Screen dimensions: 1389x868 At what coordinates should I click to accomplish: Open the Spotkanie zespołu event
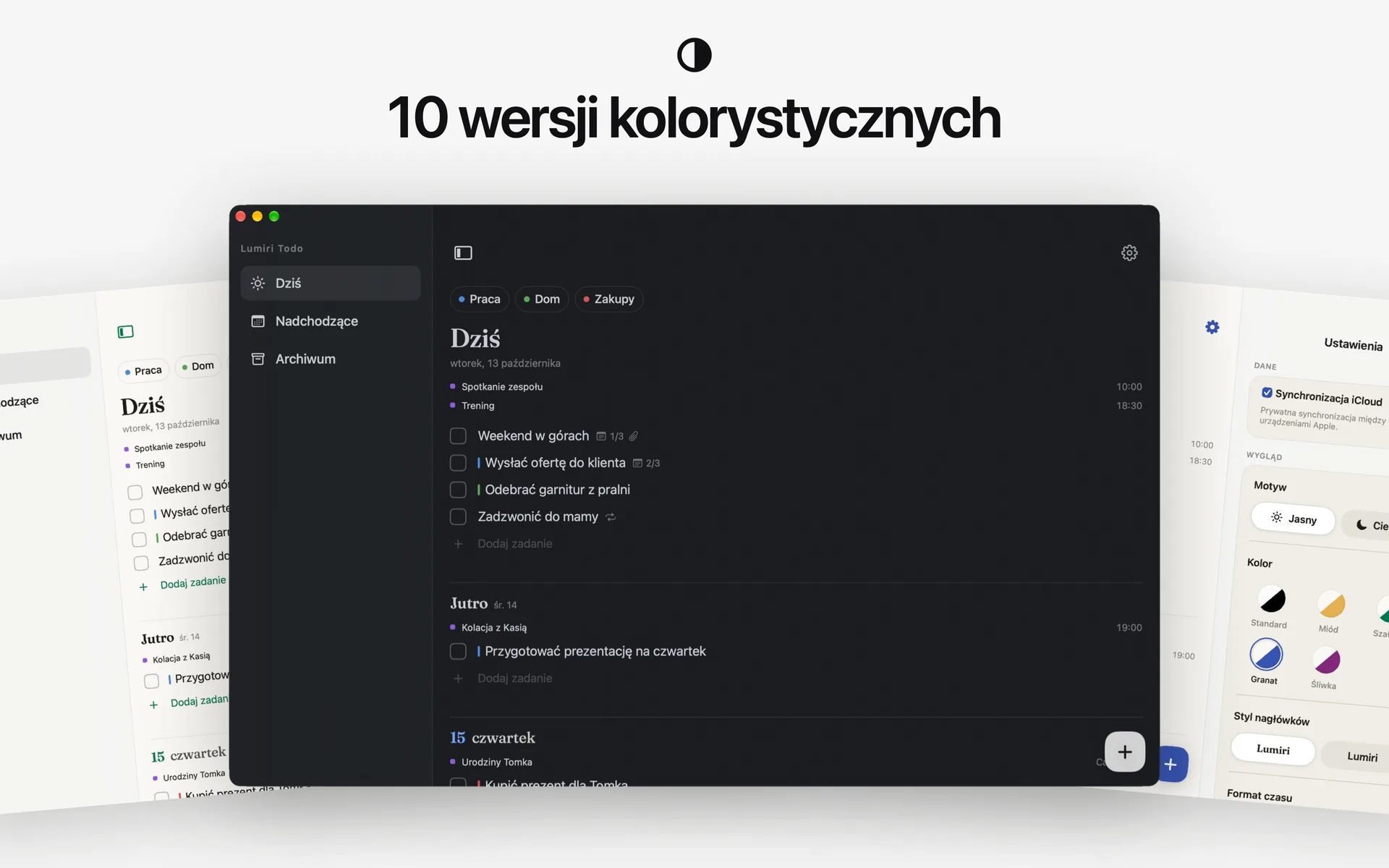[x=502, y=386]
